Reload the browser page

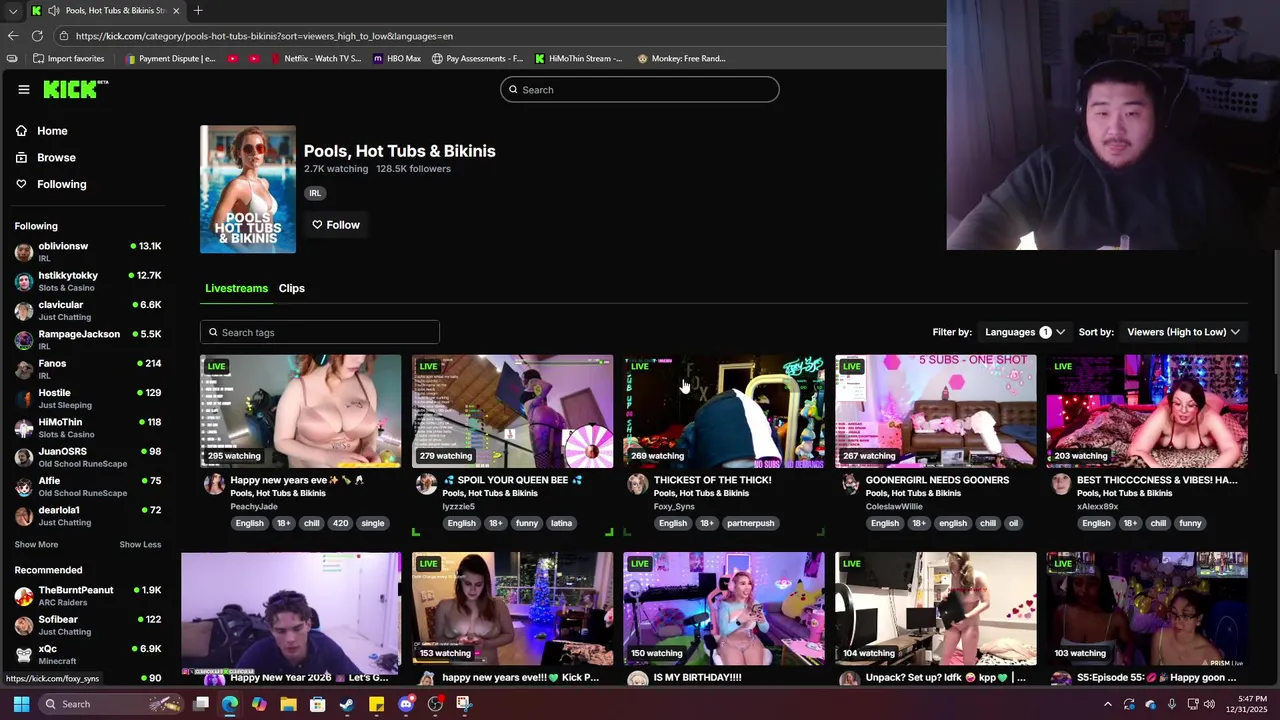tap(37, 36)
